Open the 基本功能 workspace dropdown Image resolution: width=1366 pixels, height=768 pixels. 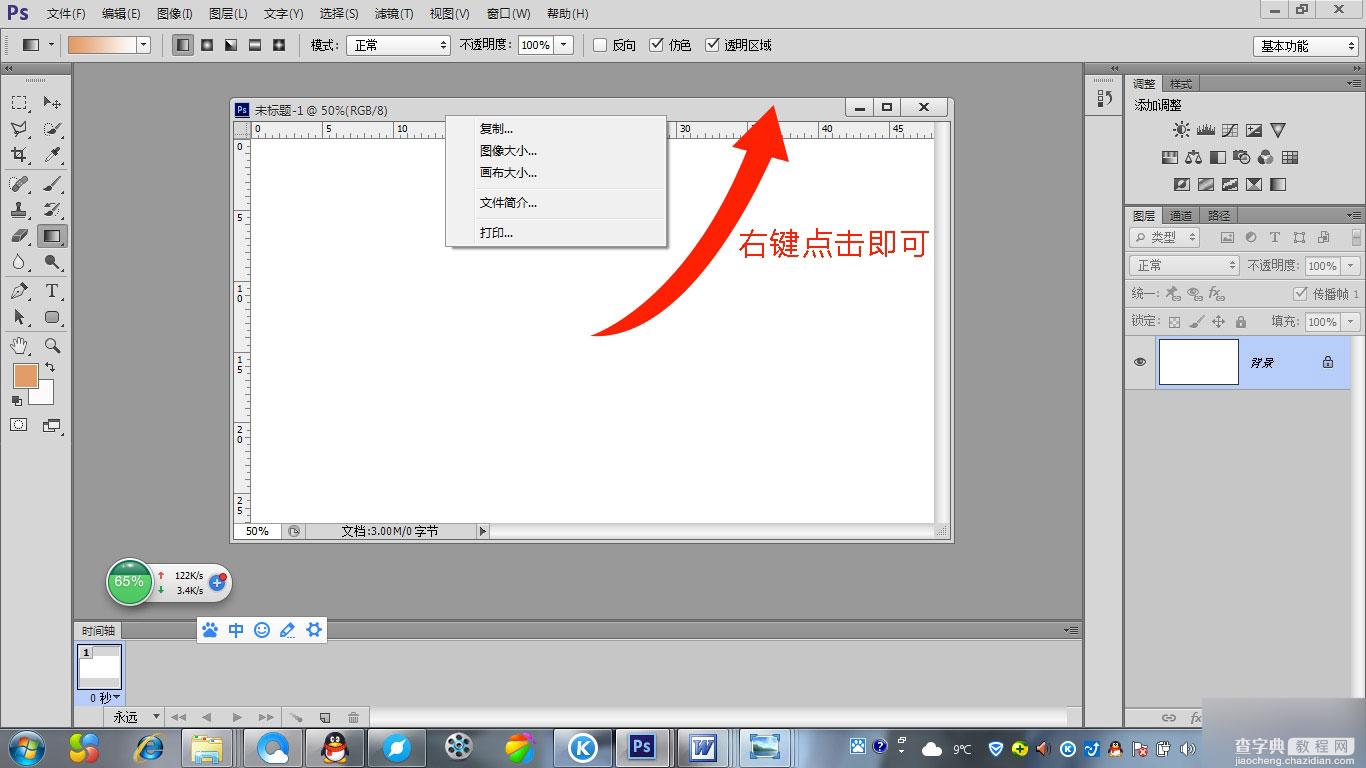click(1306, 46)
